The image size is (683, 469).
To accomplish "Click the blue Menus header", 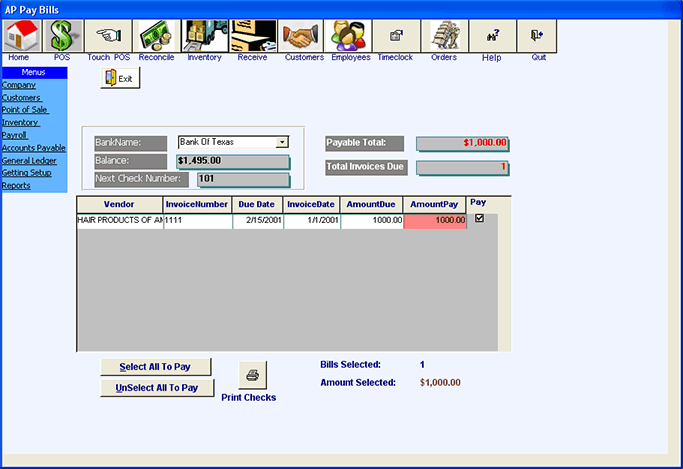I will tap(34, 72).
